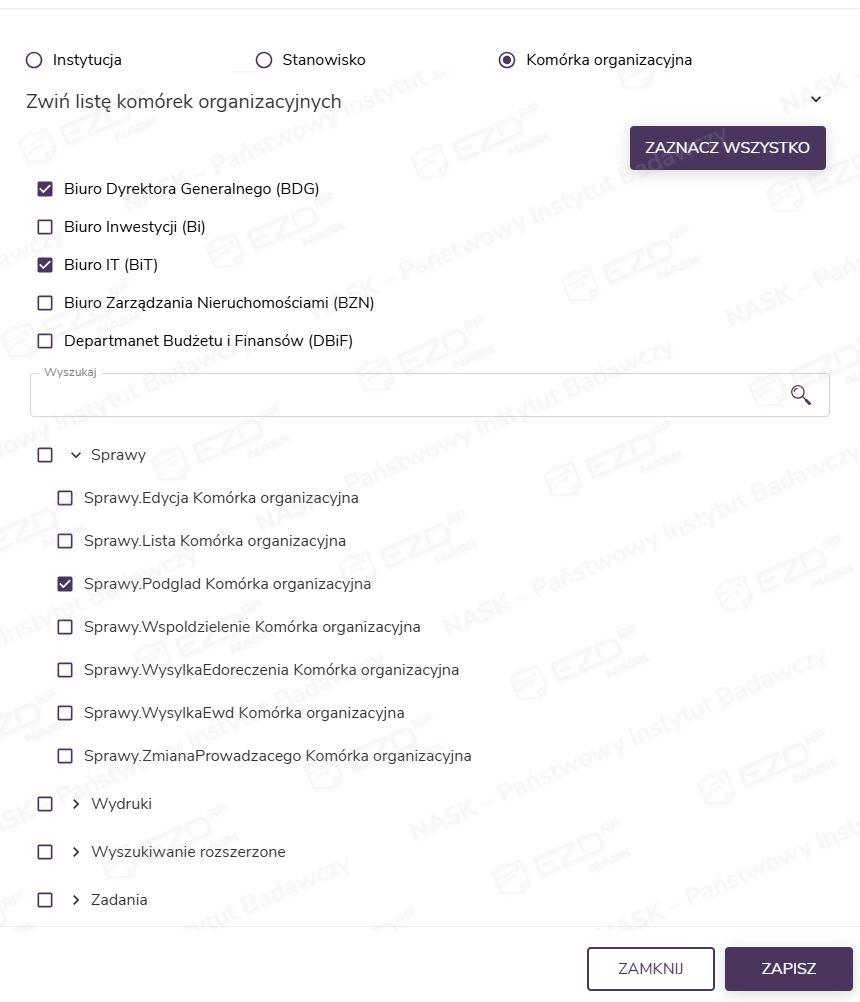Collapse the organizational units list chevron
Image resolution: width=860 pixels, height=1002 pixels.
coord(816,99)
